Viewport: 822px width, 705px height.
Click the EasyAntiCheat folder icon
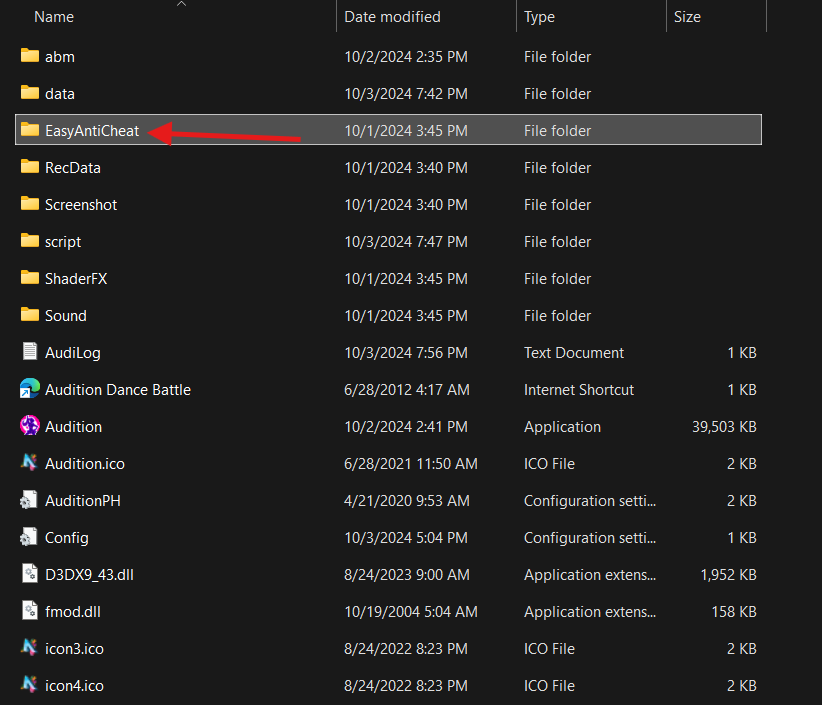tap(29, 130)
